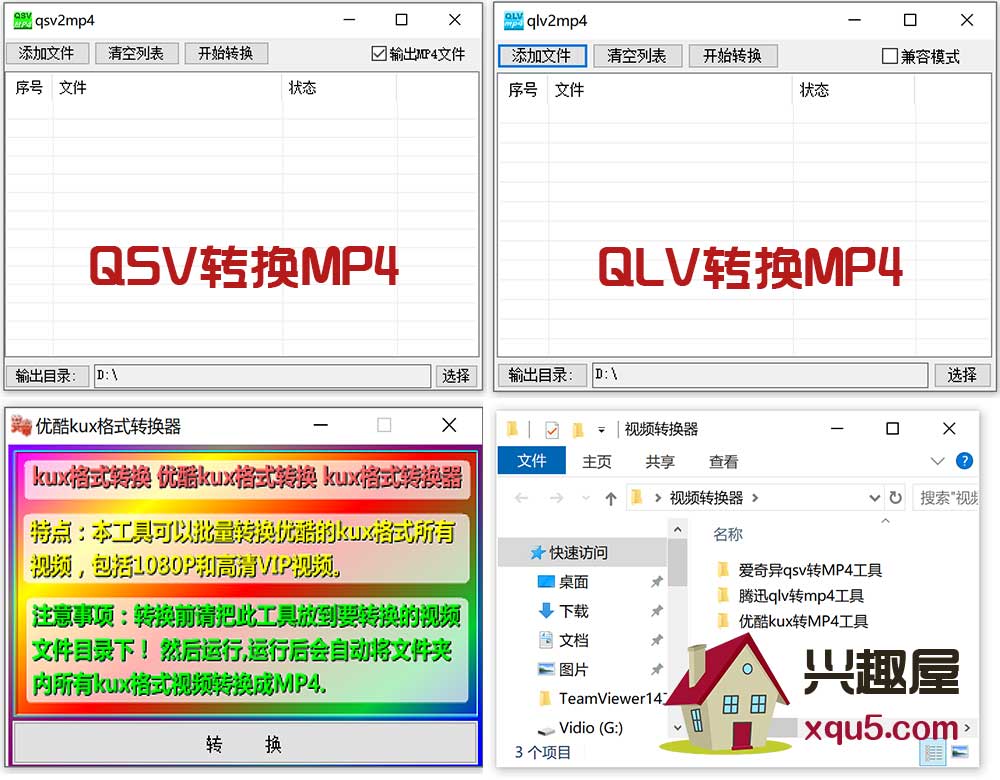Click 清空列表 in the qsv2mp4 window

coord(136,54)
